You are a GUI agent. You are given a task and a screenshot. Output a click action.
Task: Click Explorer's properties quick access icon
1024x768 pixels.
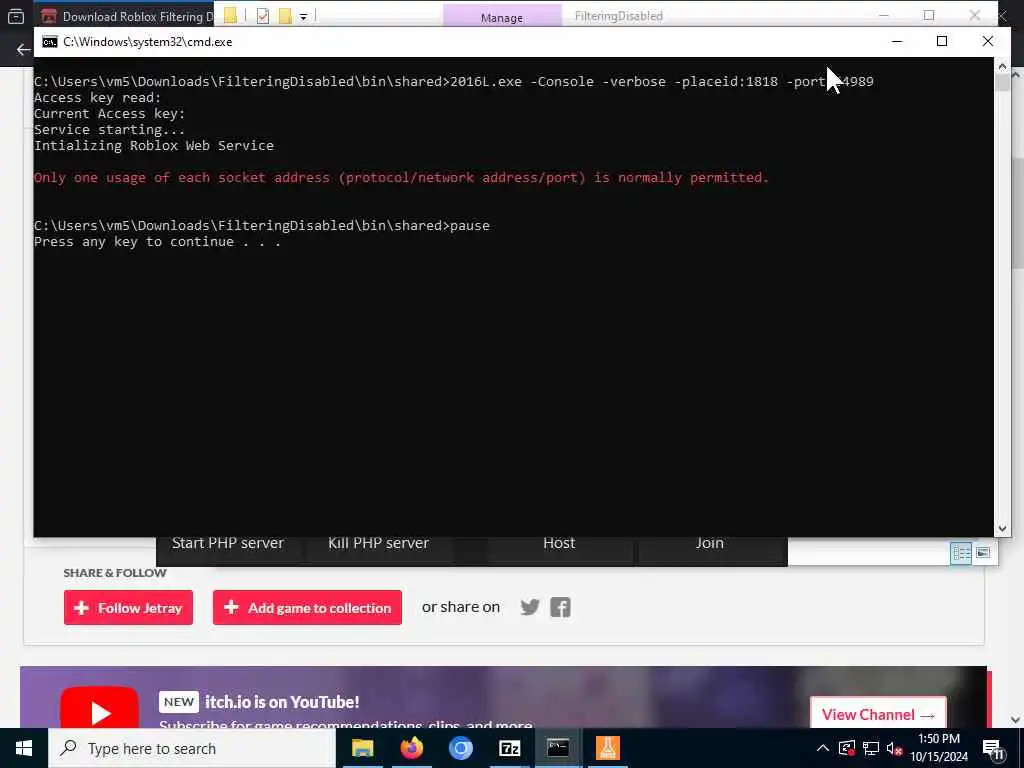(263, 16)
